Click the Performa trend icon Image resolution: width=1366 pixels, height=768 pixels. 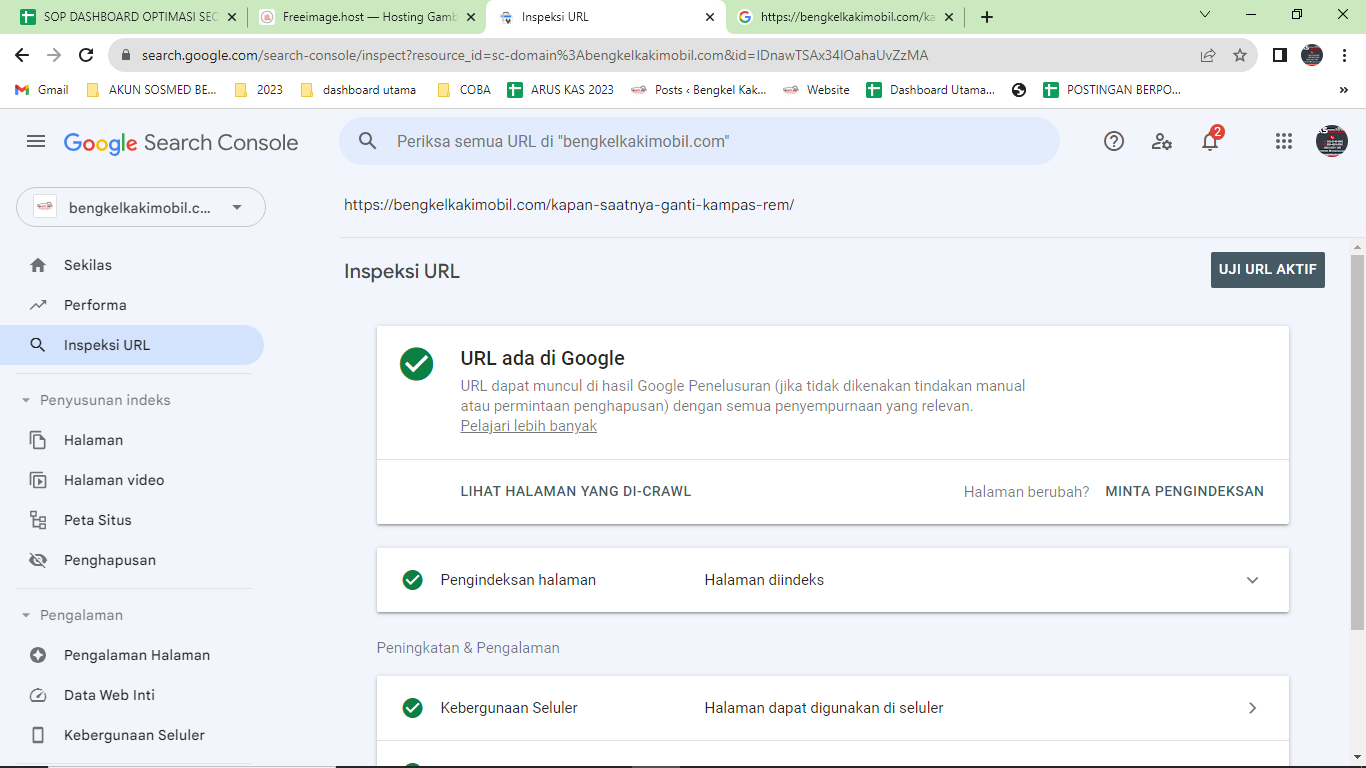[x=38, y=305]
